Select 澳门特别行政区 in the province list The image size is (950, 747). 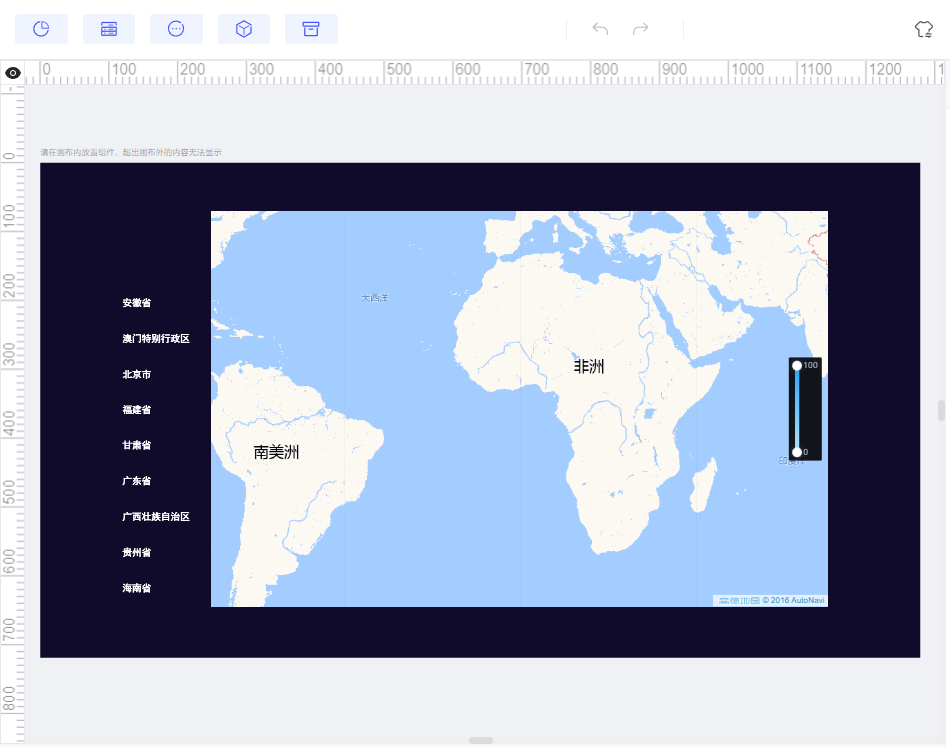pos(156,339)
